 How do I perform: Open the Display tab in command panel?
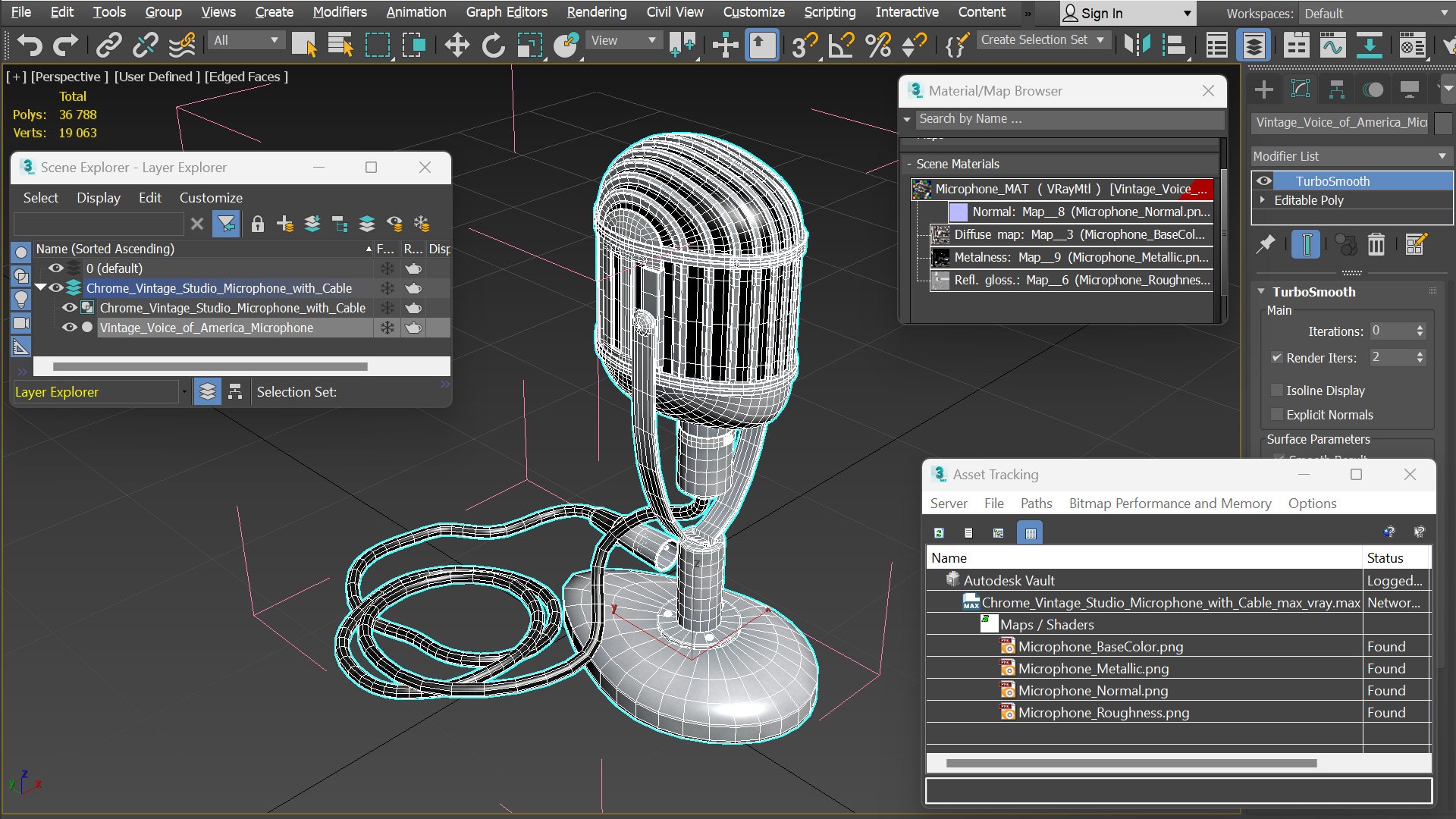1410,89
